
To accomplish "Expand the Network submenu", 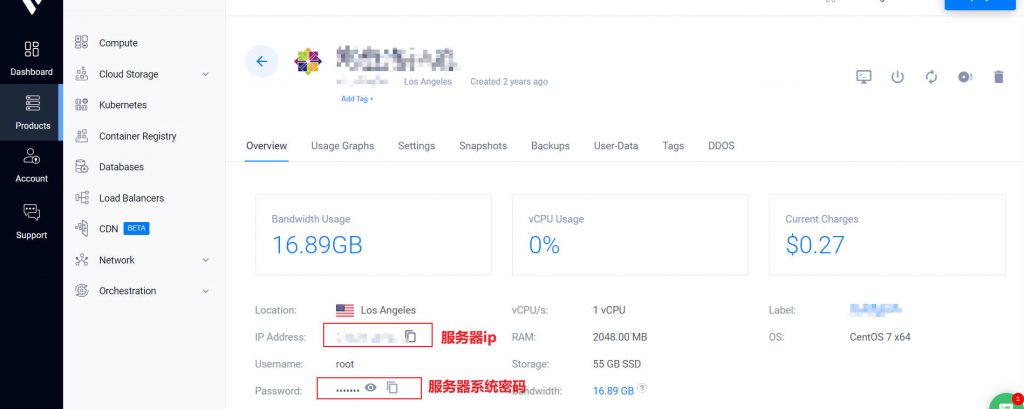I will [205, 260].
